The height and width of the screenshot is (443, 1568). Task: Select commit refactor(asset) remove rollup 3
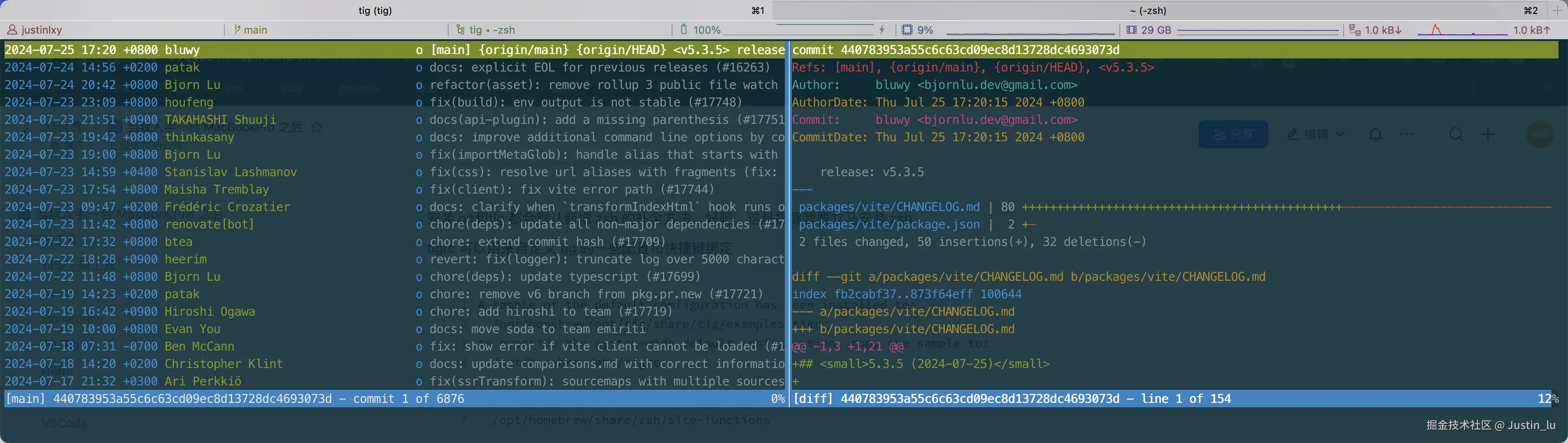(395, 85)
